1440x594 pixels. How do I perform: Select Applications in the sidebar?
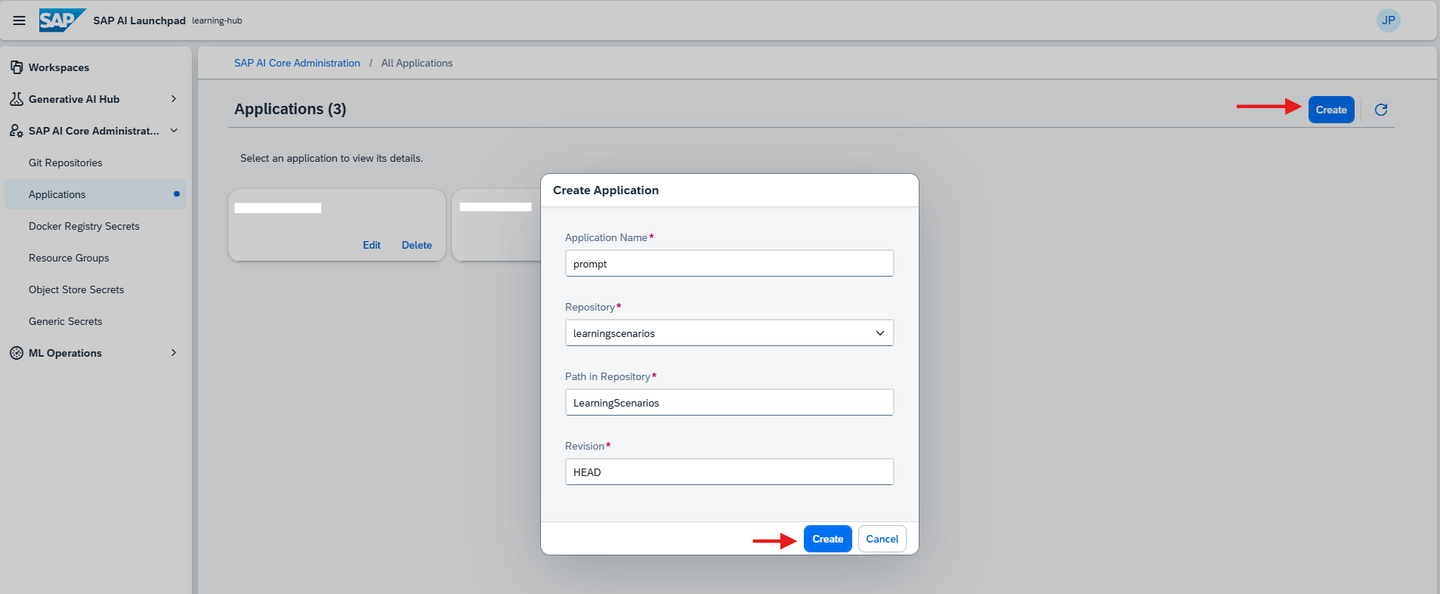click(94, 194)
